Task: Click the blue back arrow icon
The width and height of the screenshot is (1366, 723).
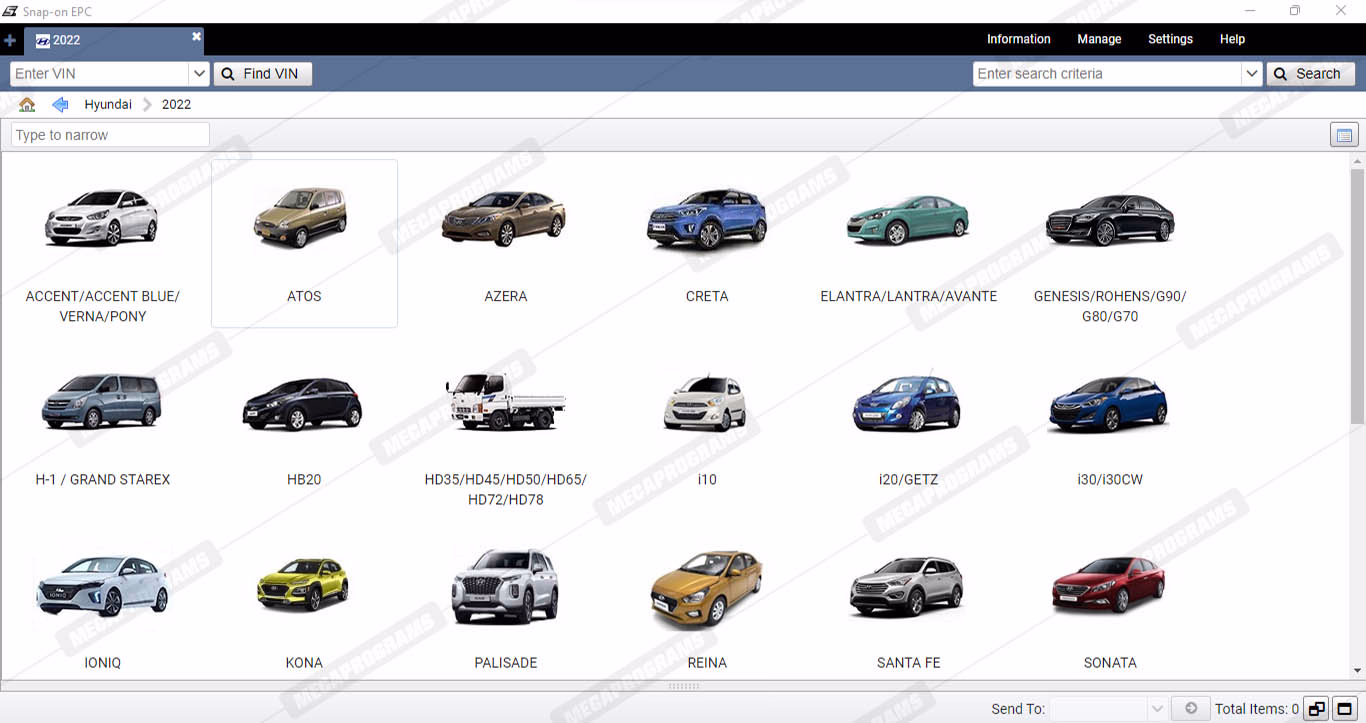Action: coord(60,105)
